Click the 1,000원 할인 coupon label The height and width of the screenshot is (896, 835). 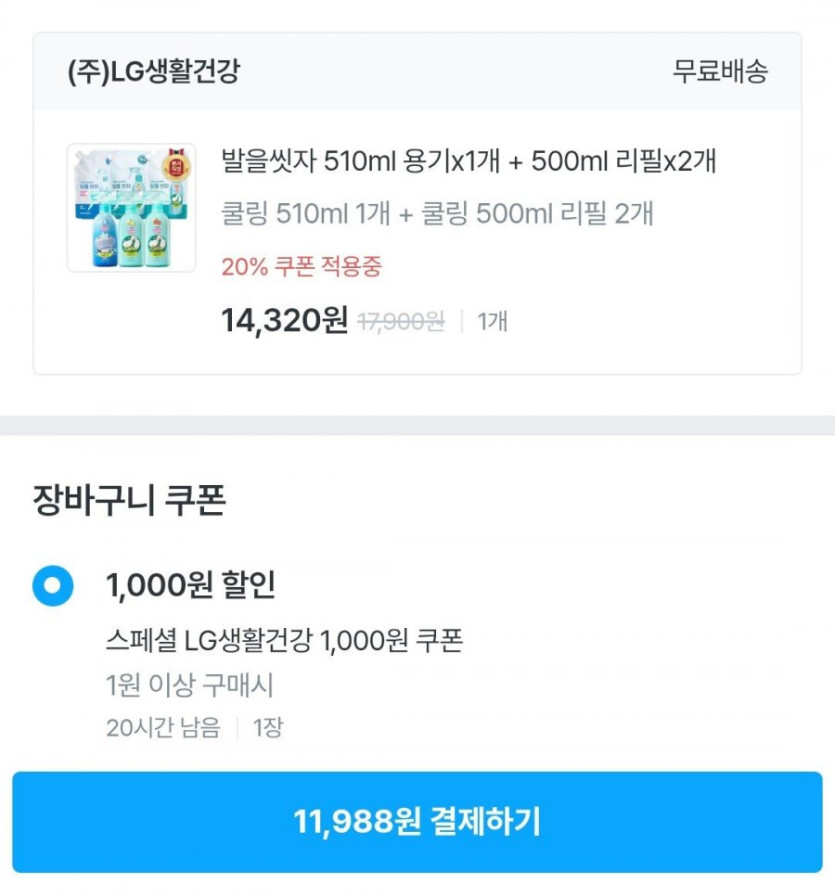(x=190, y=585)
